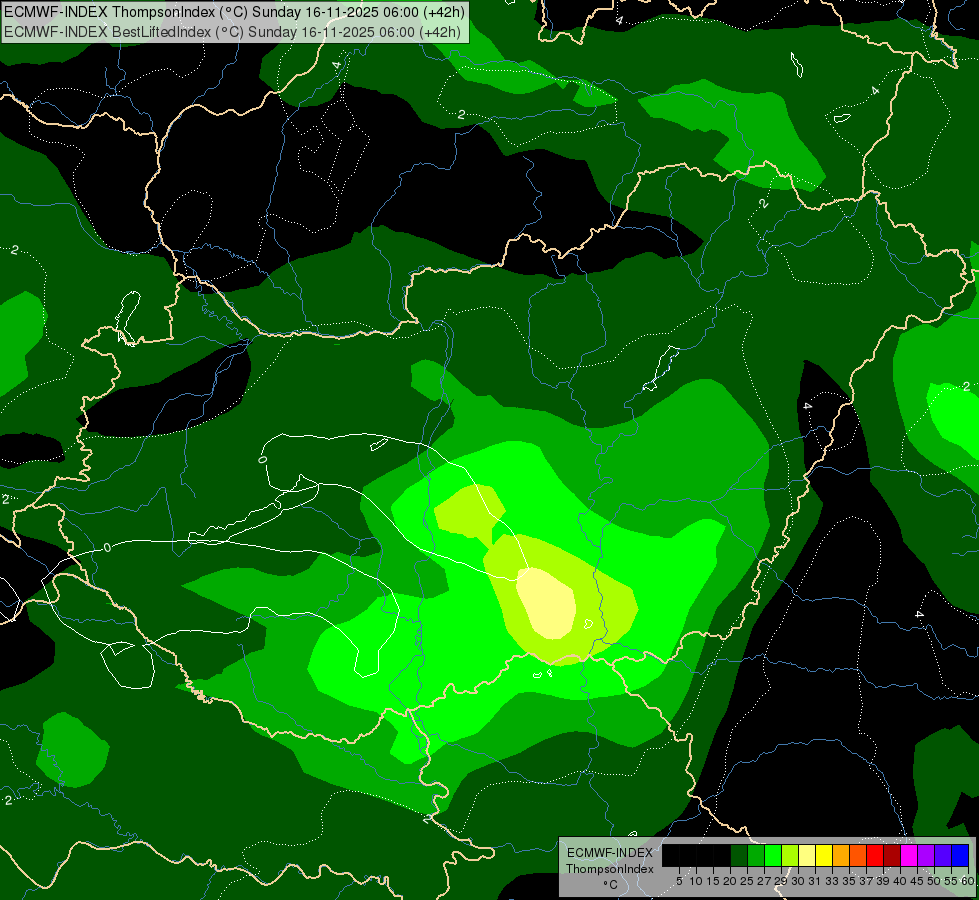
Task: Click the BestLiftedIndex title line at top
Action: pos(232,32)
